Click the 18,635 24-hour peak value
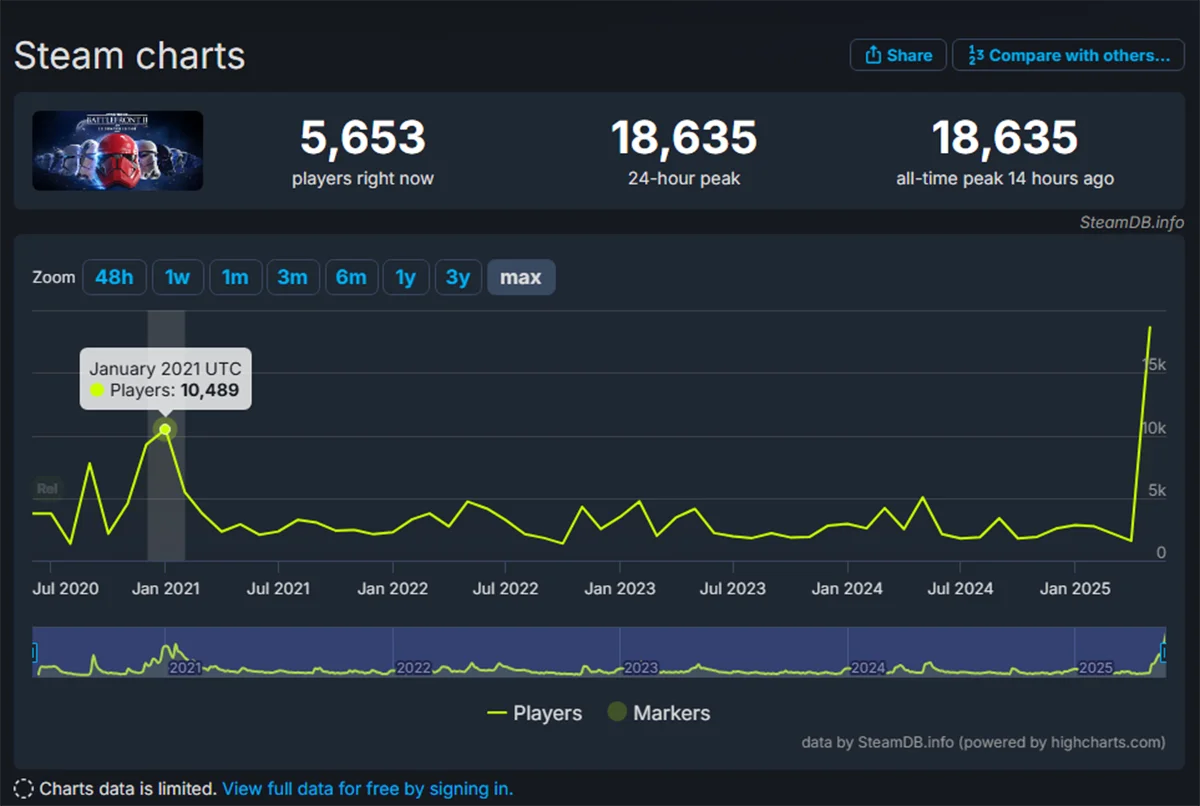Screen dimensions: 1200x806 click(684, 138)
